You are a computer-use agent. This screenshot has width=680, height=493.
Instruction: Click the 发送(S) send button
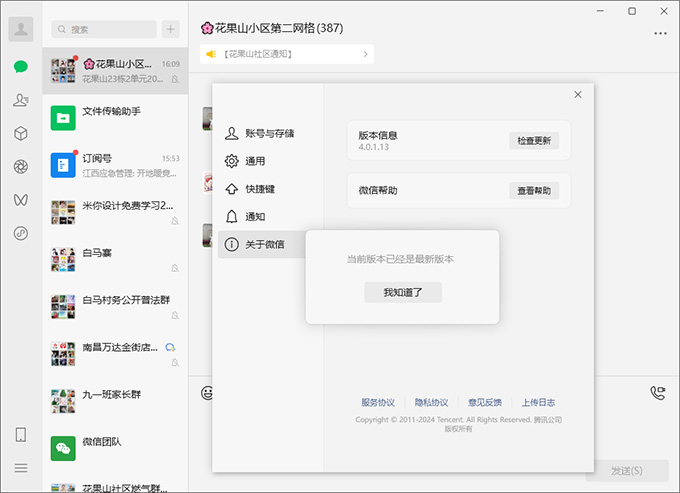(627, 471)
